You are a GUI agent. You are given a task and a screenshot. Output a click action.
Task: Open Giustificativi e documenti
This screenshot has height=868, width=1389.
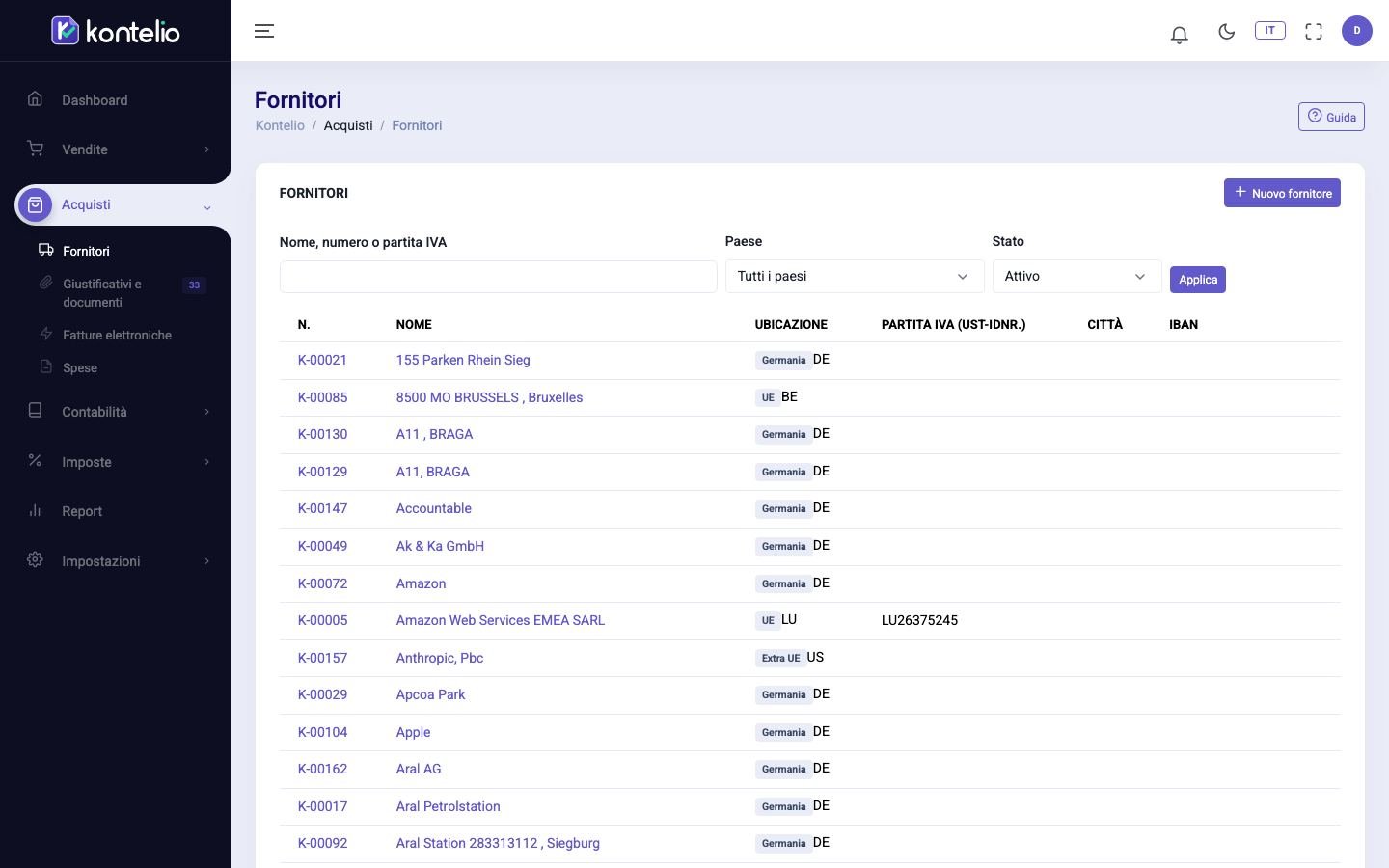coord(102,293)
